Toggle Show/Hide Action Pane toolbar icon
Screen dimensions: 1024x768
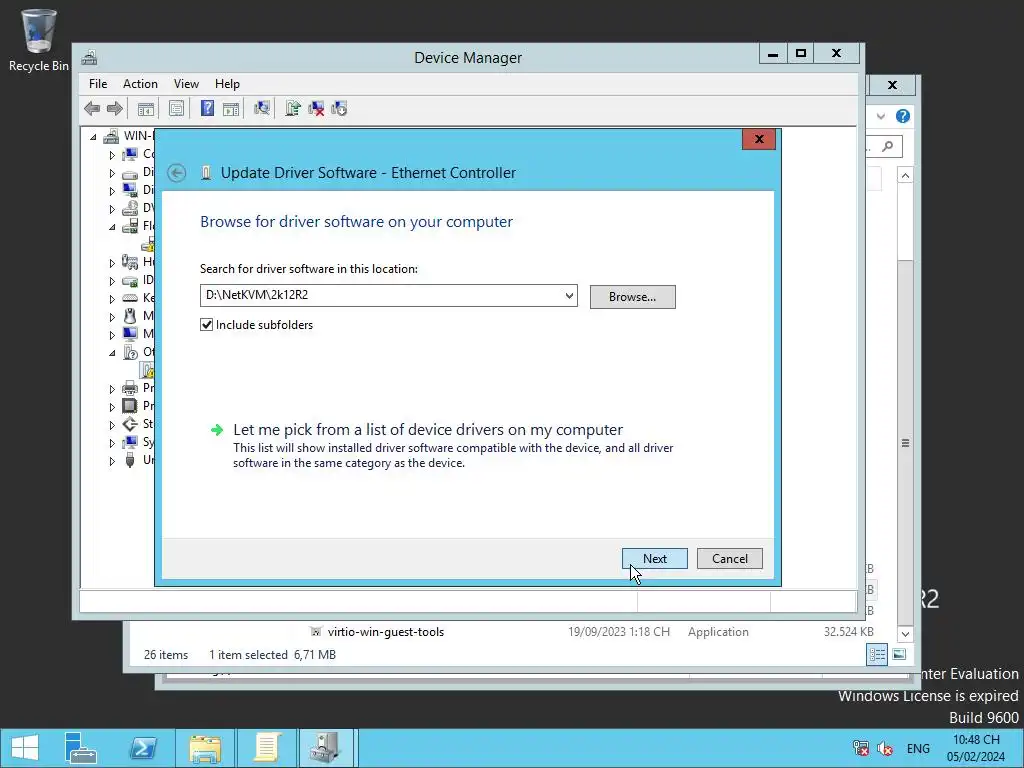click(231, 108)
